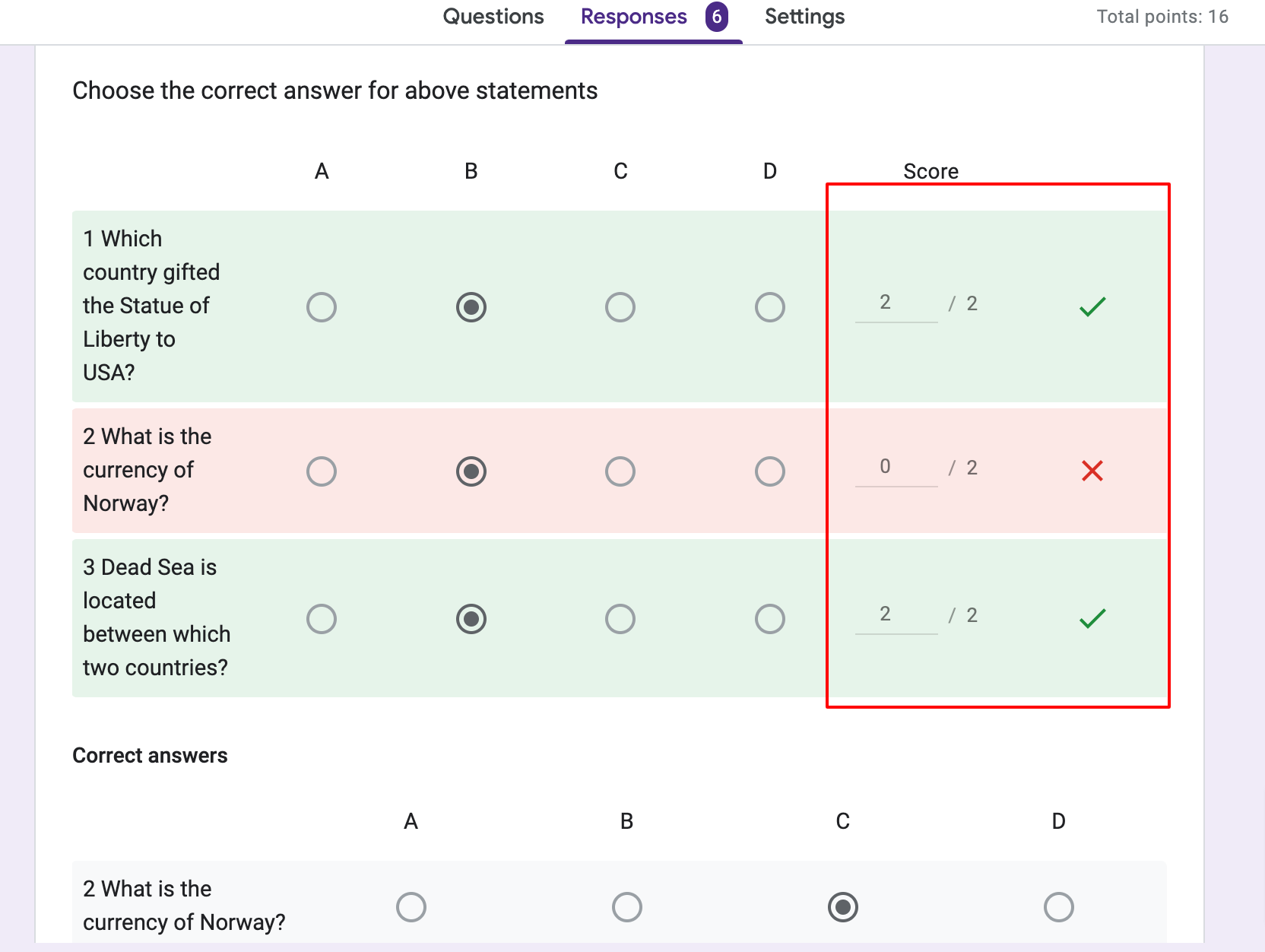Click the green checkmark for question 3
The image size is (1265, 952).
click(1093, 619)
